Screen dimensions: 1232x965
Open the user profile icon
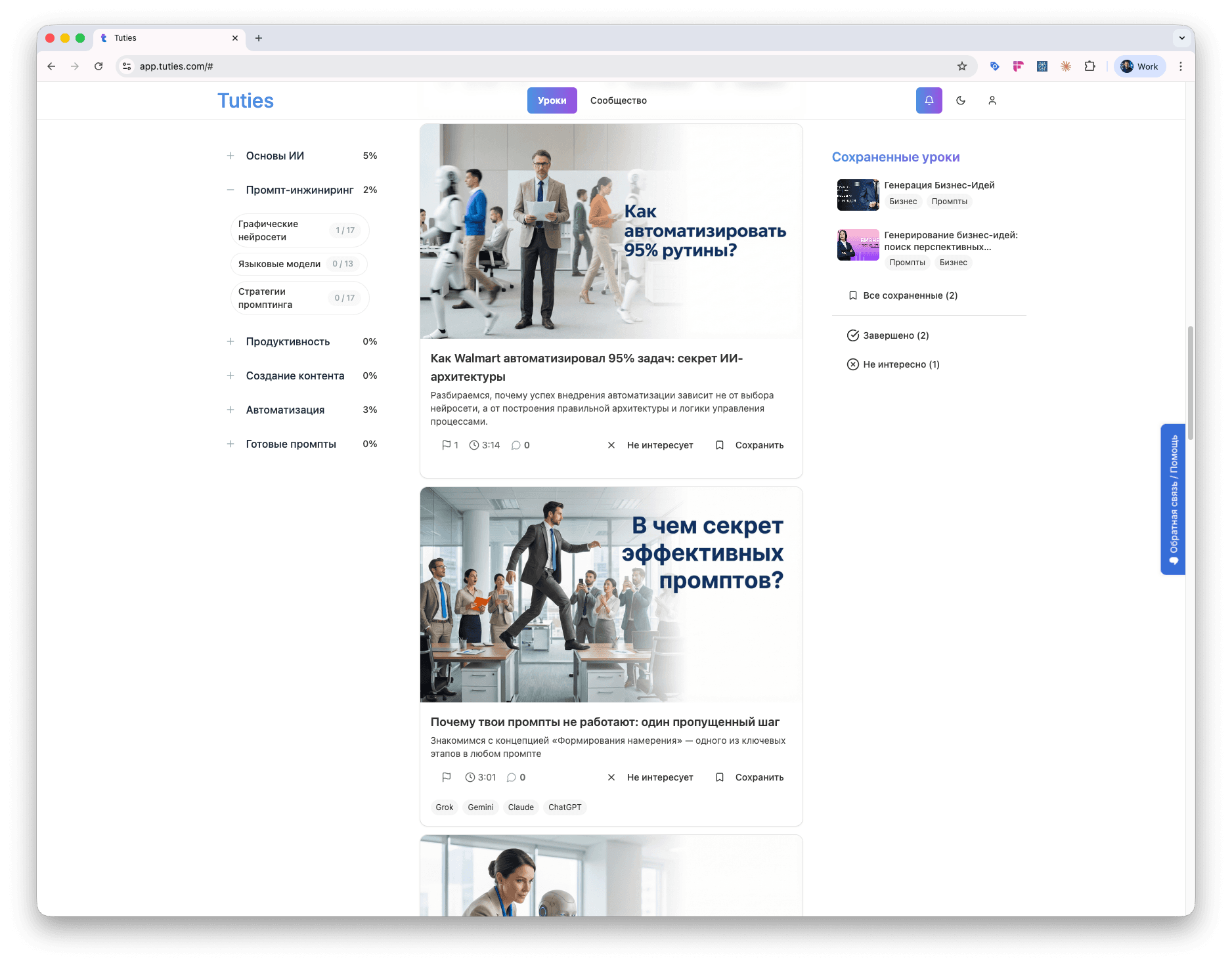tap(992, 100)
